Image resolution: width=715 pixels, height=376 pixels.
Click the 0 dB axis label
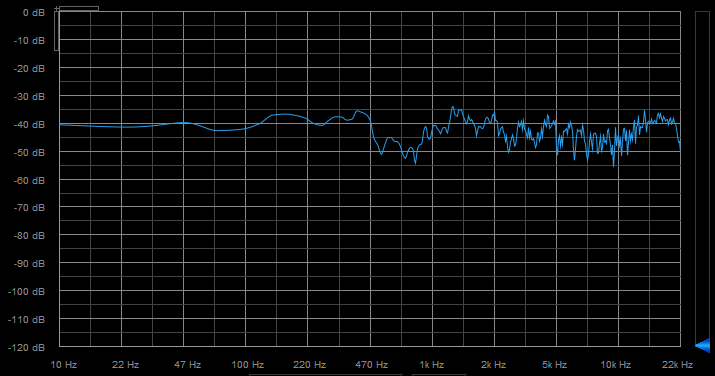(34, 13)
